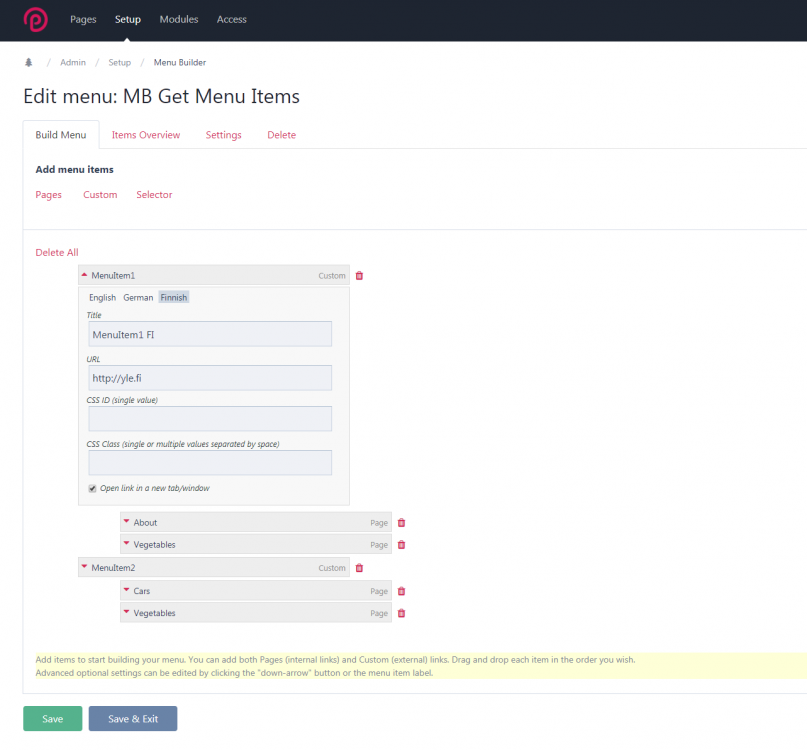Collapse the MenuItem1 details panel
This screenshot has height=750, width=807.
85,275
